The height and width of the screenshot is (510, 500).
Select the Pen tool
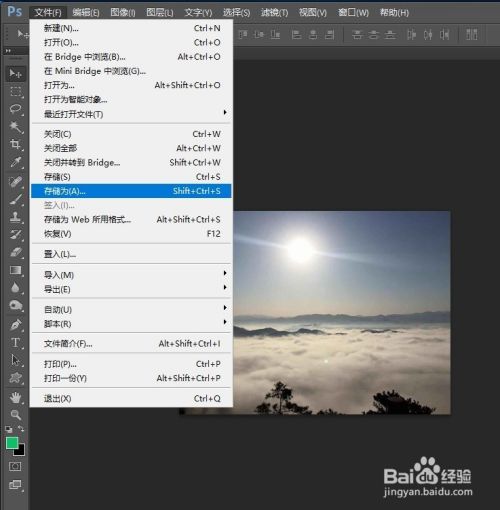point(15,325)
